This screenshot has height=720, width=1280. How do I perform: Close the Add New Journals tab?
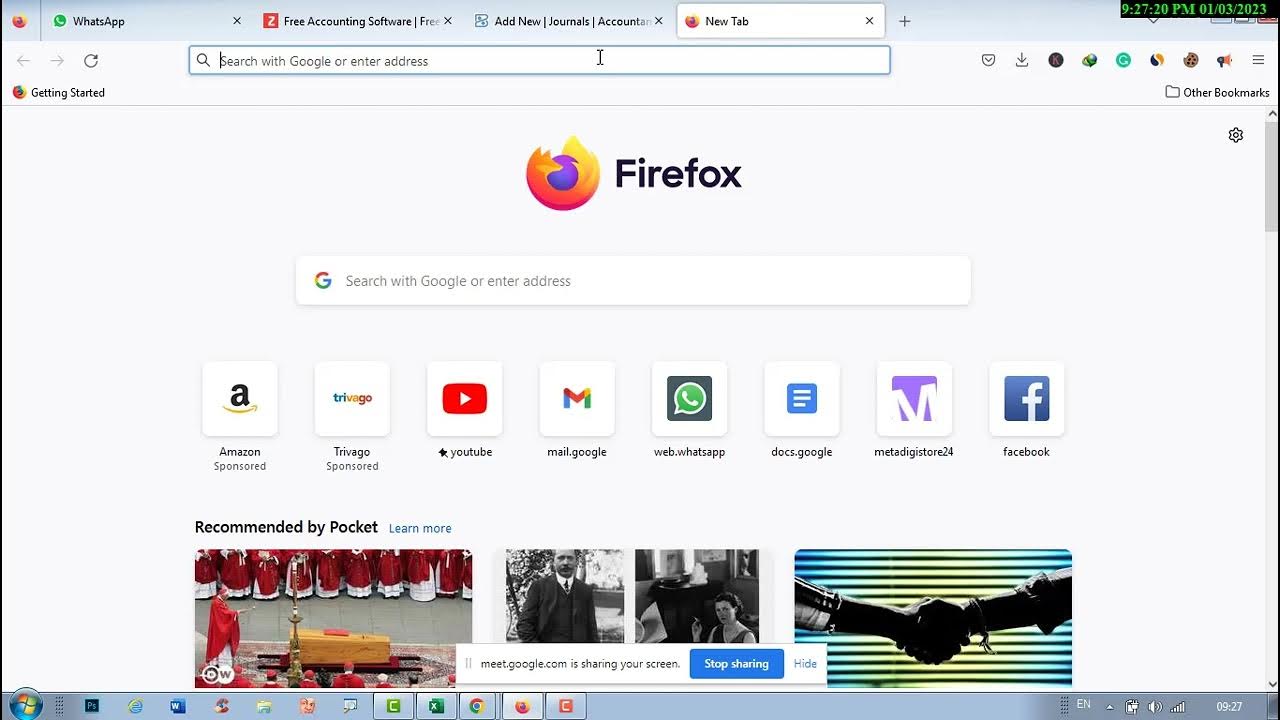[658, 21]
